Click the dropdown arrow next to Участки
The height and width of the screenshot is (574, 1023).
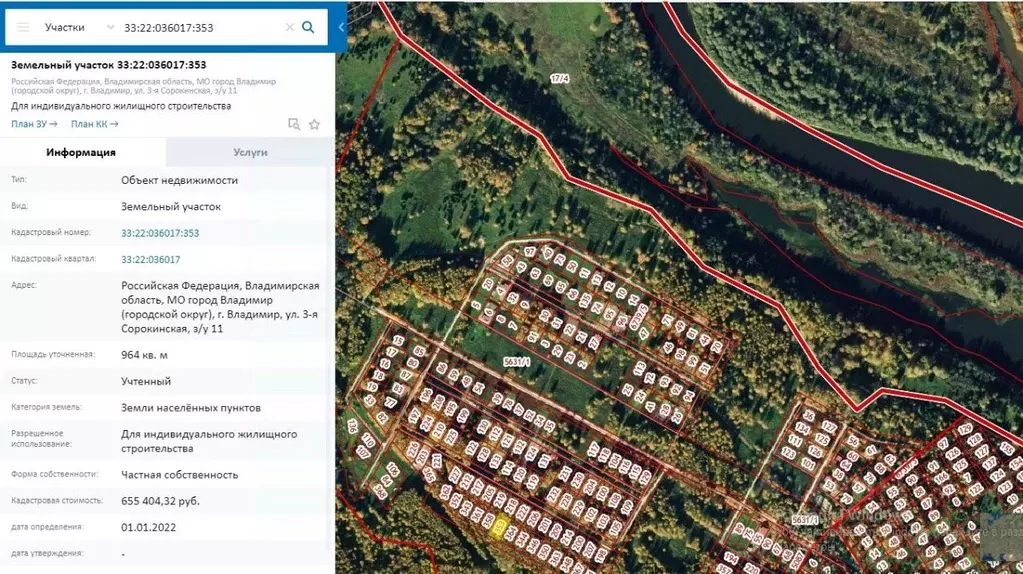(x=110, y=27)
